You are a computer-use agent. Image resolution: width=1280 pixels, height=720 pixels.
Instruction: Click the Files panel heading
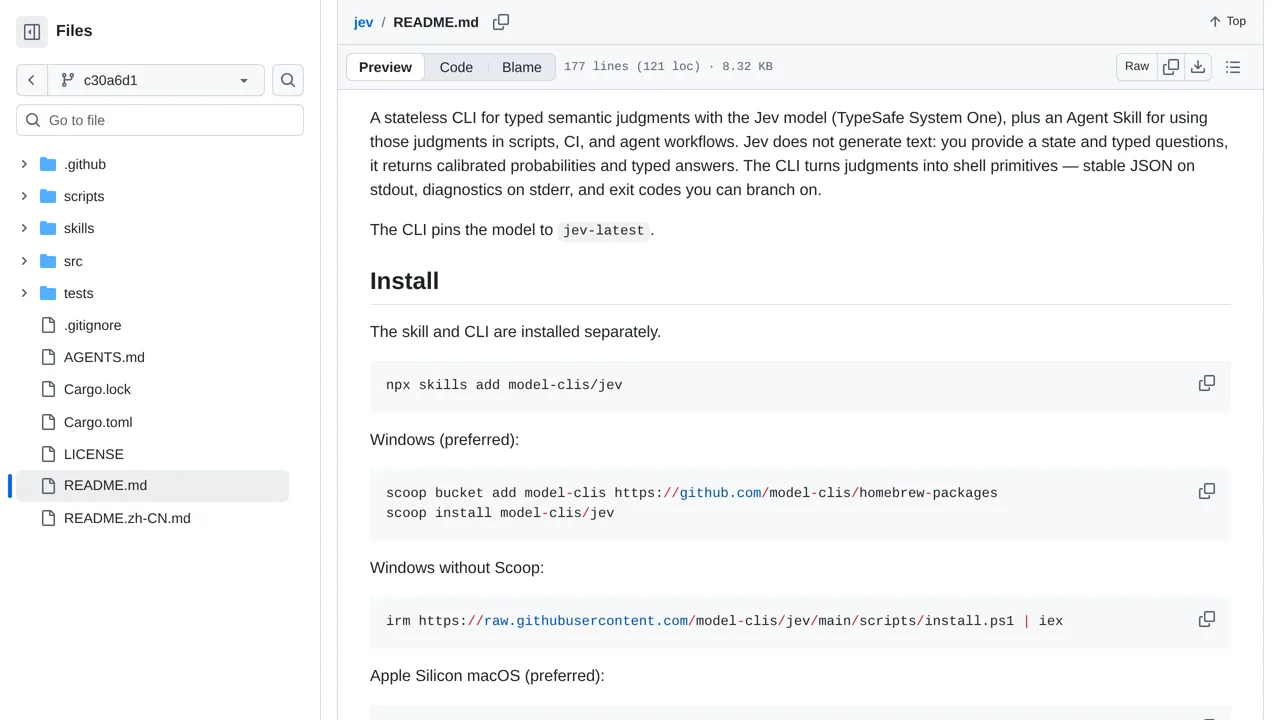[x=74, y=31]
